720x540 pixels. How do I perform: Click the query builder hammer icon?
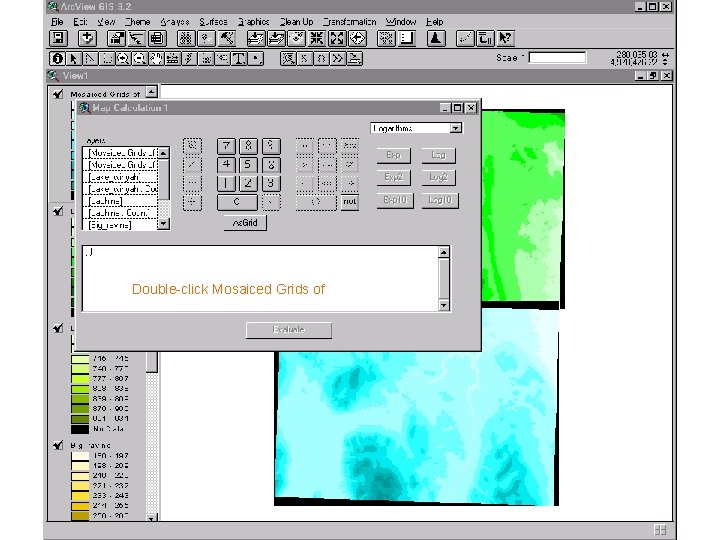[227, 38]
